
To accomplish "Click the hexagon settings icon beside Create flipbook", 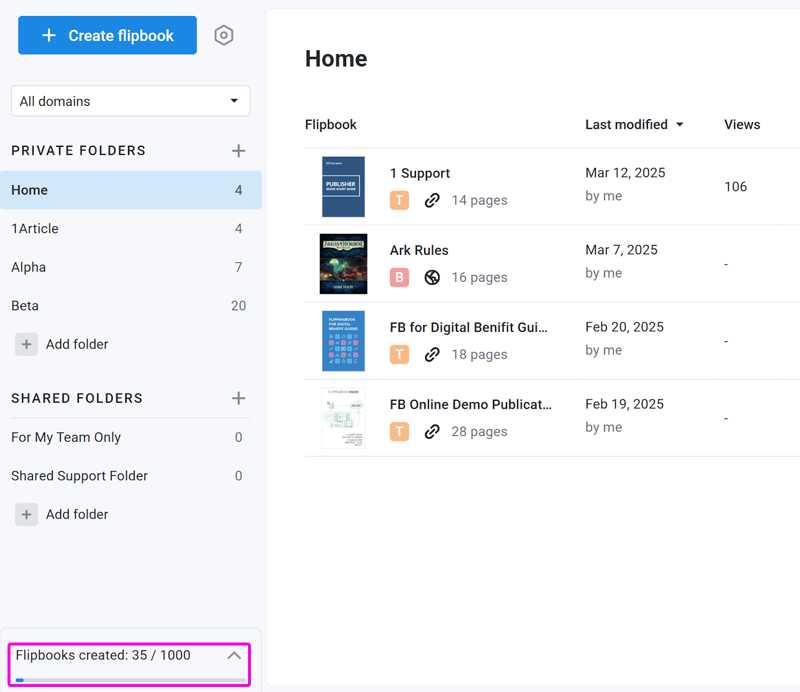I will click(223, 35).
